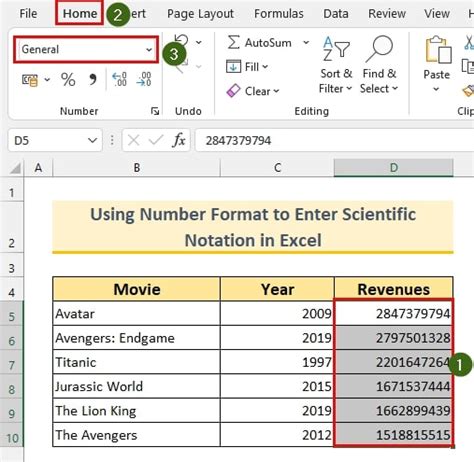Viewport: 474px width, 462px height.
Task: Select the Avatar cell
Action: click(x=136, y=314)
